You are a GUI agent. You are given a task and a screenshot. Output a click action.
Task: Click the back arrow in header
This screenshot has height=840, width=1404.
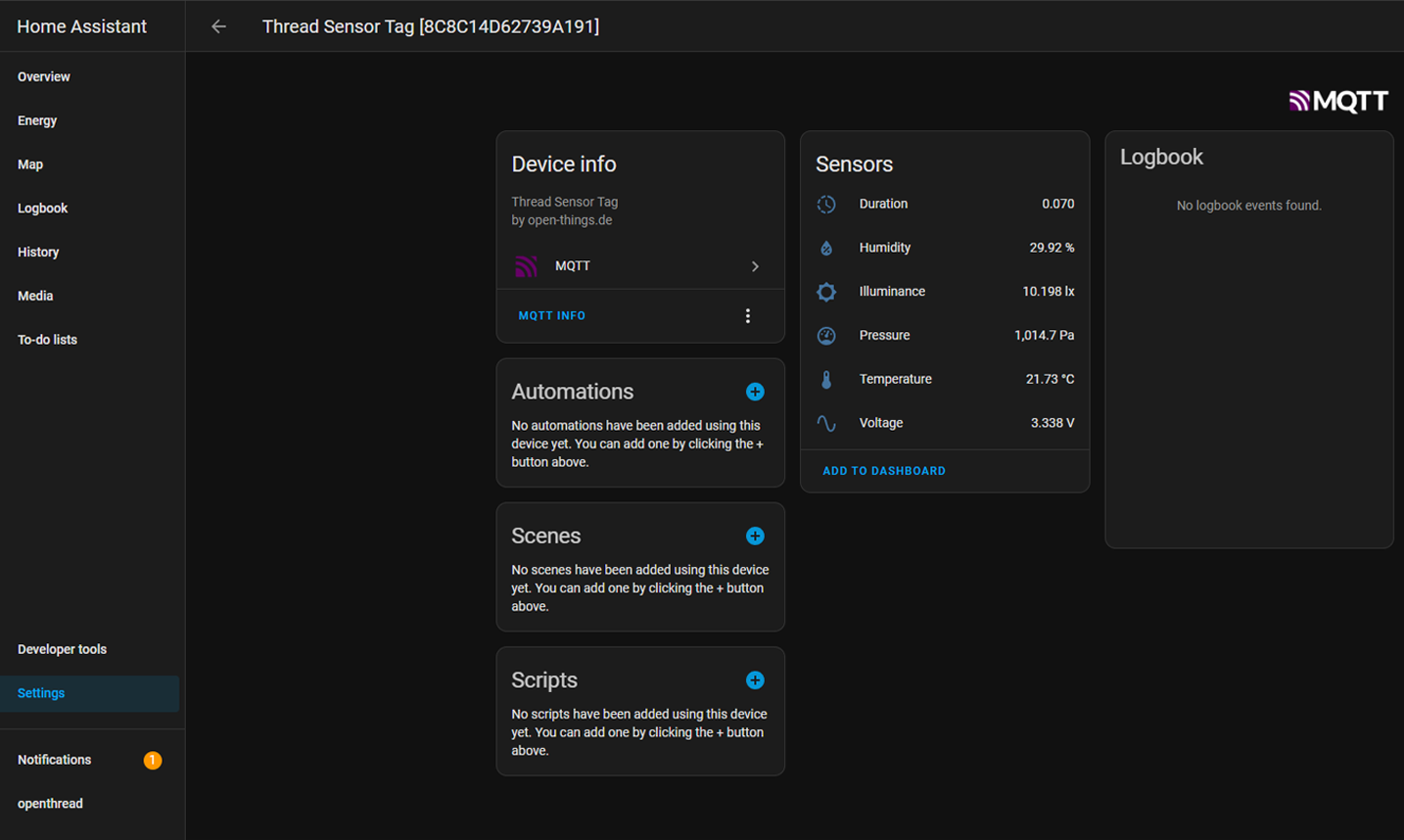coord(218,26)
